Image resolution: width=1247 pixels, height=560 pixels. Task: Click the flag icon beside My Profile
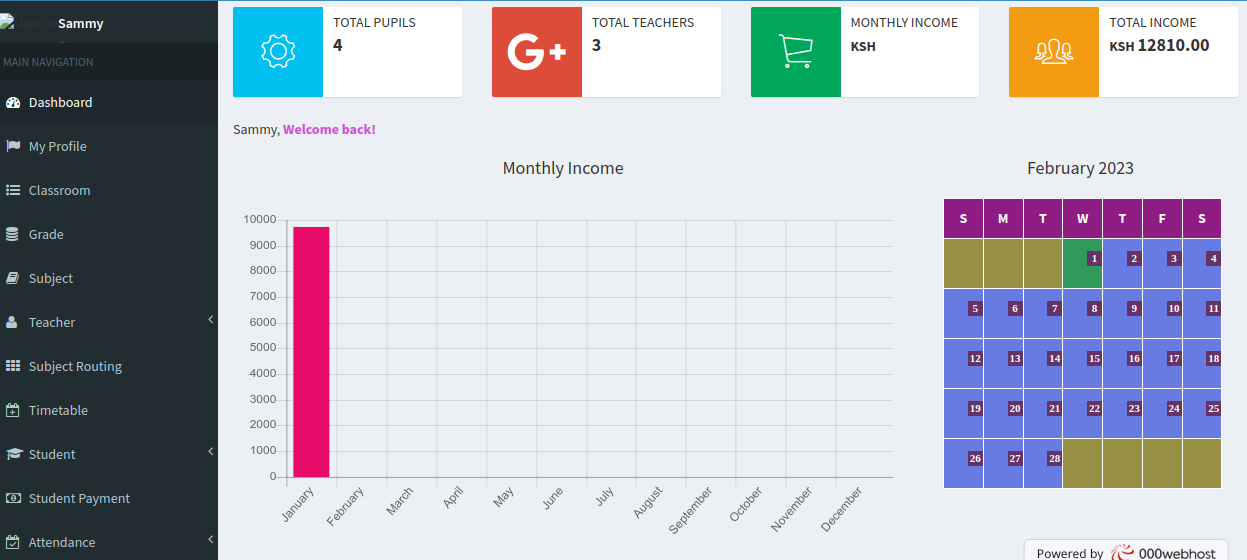coord(13,146)
